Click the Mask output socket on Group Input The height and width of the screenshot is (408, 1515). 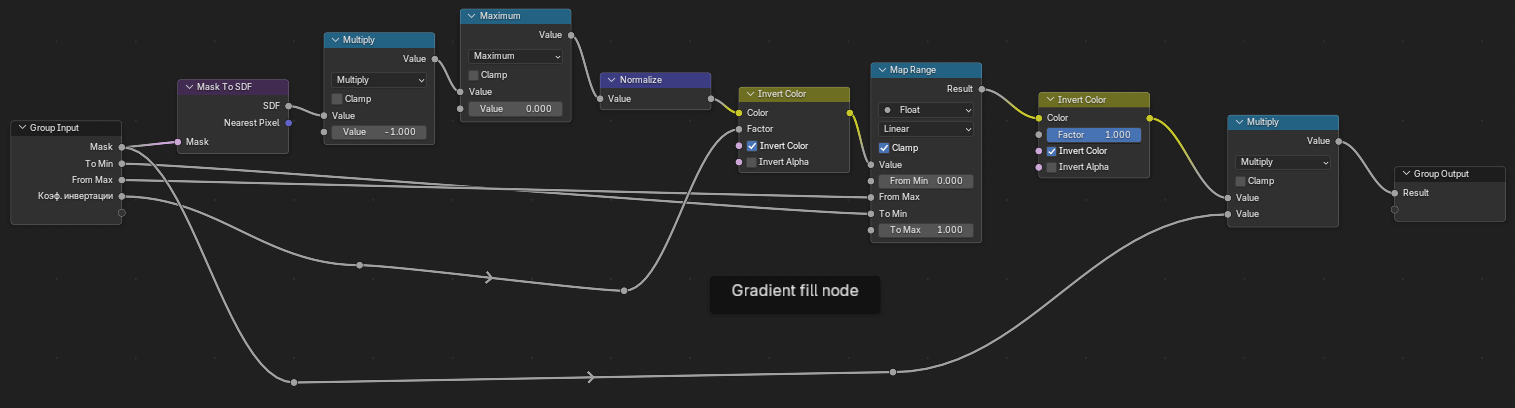(x=122, y=147)
